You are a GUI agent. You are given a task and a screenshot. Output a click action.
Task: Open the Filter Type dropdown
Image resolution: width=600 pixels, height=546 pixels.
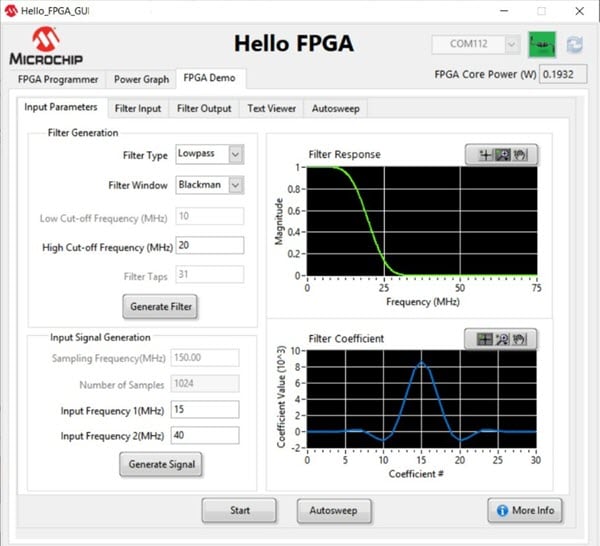234,154
